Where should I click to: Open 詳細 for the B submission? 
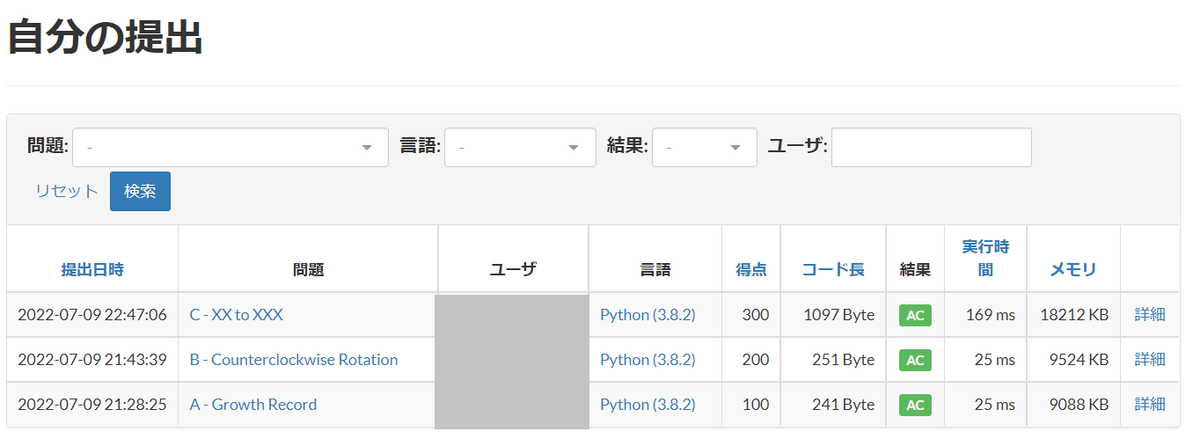[x=1150, y=359]
